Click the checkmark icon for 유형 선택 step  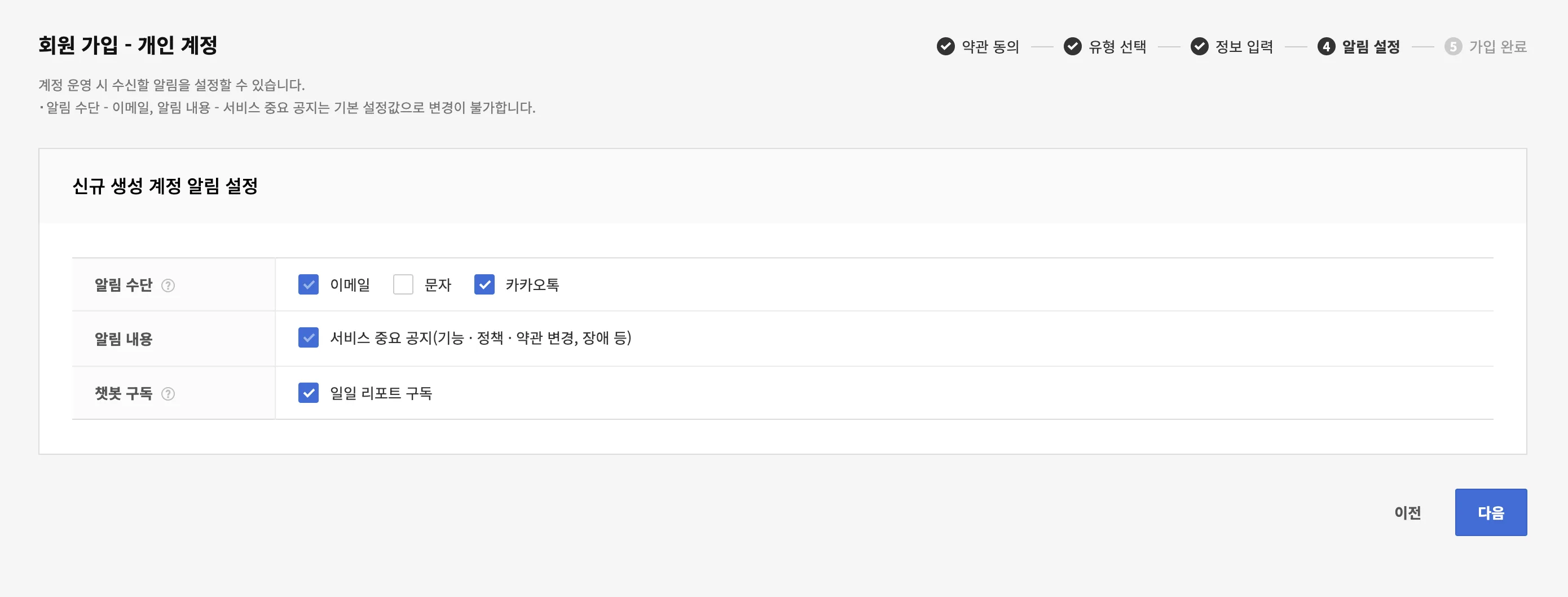tap(1073, 46)
